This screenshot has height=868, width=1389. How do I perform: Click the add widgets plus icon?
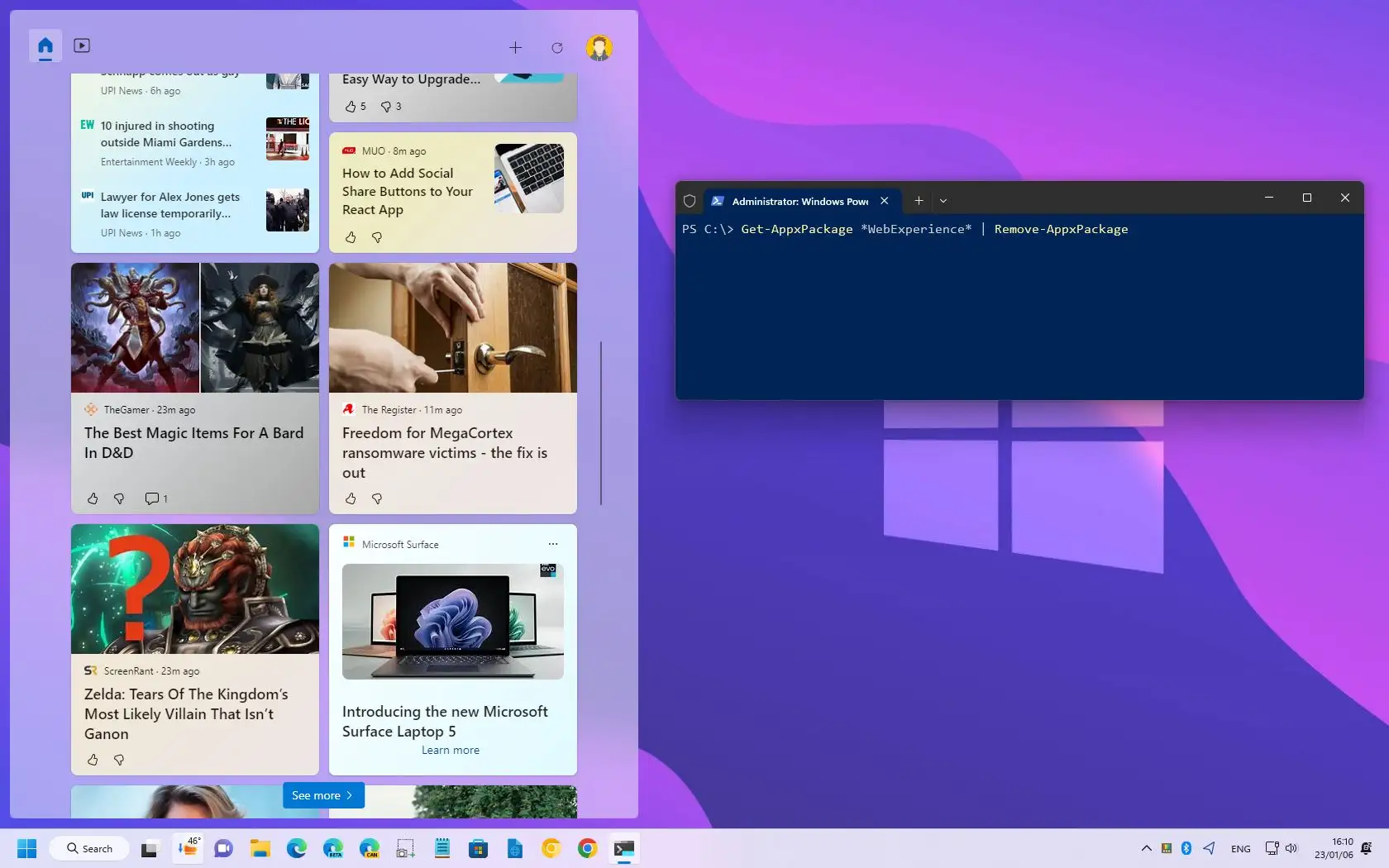[x=515, y=48]
